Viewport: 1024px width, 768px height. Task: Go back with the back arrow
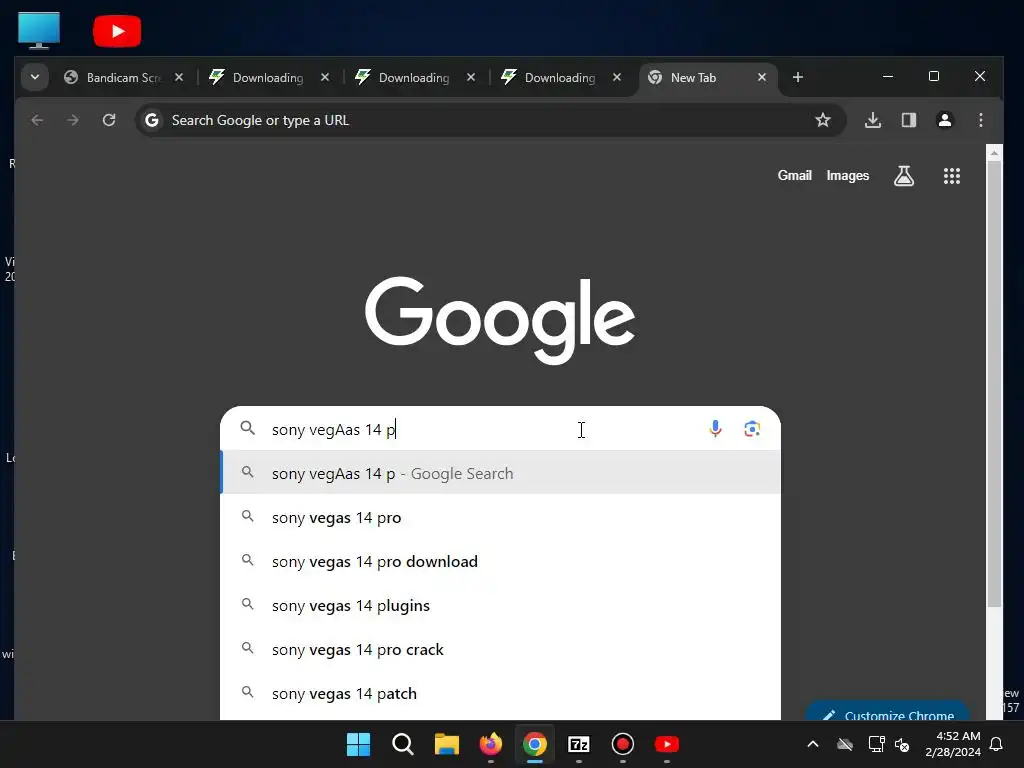37,120
